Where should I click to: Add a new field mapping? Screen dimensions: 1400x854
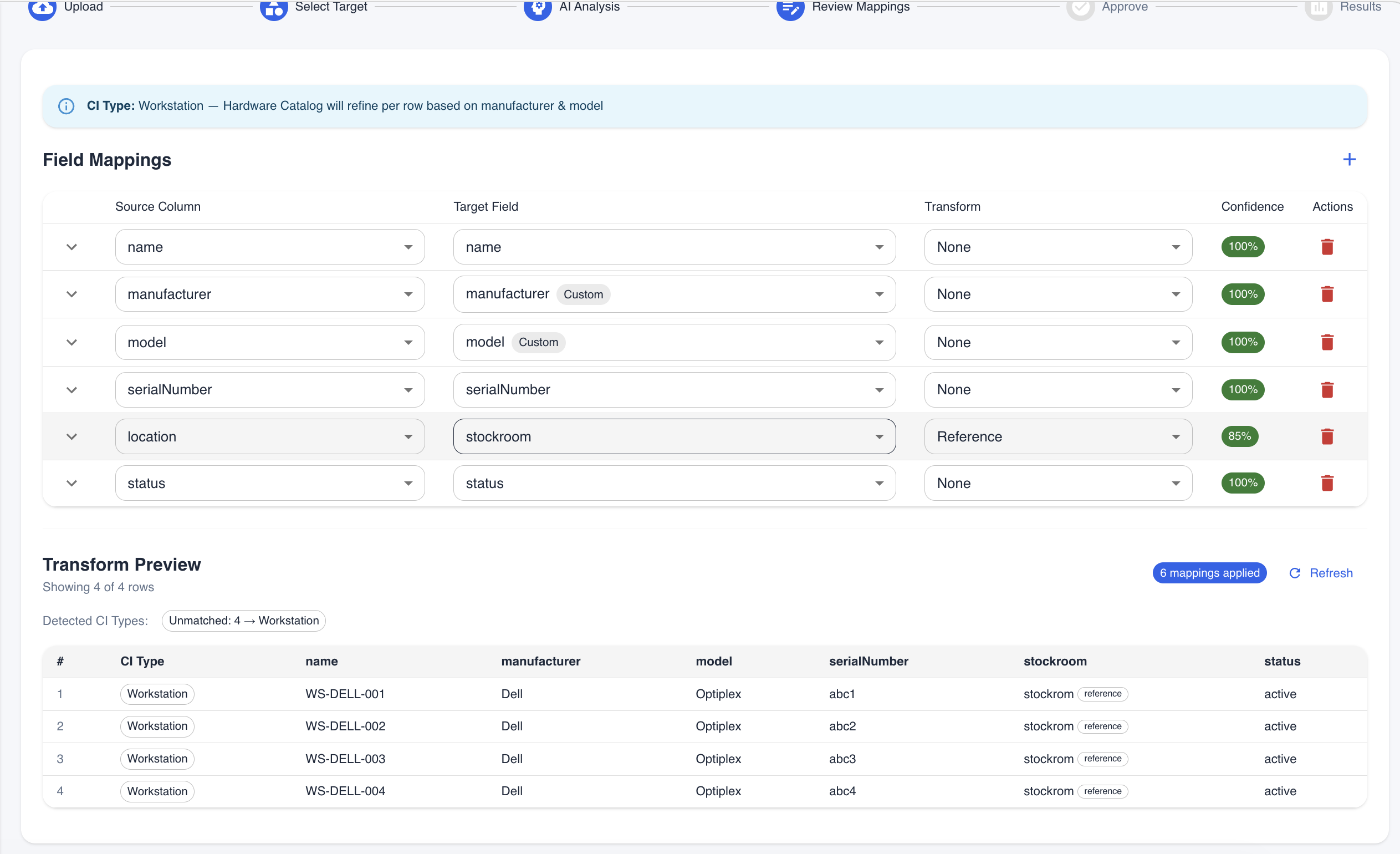click(1349, 159)
